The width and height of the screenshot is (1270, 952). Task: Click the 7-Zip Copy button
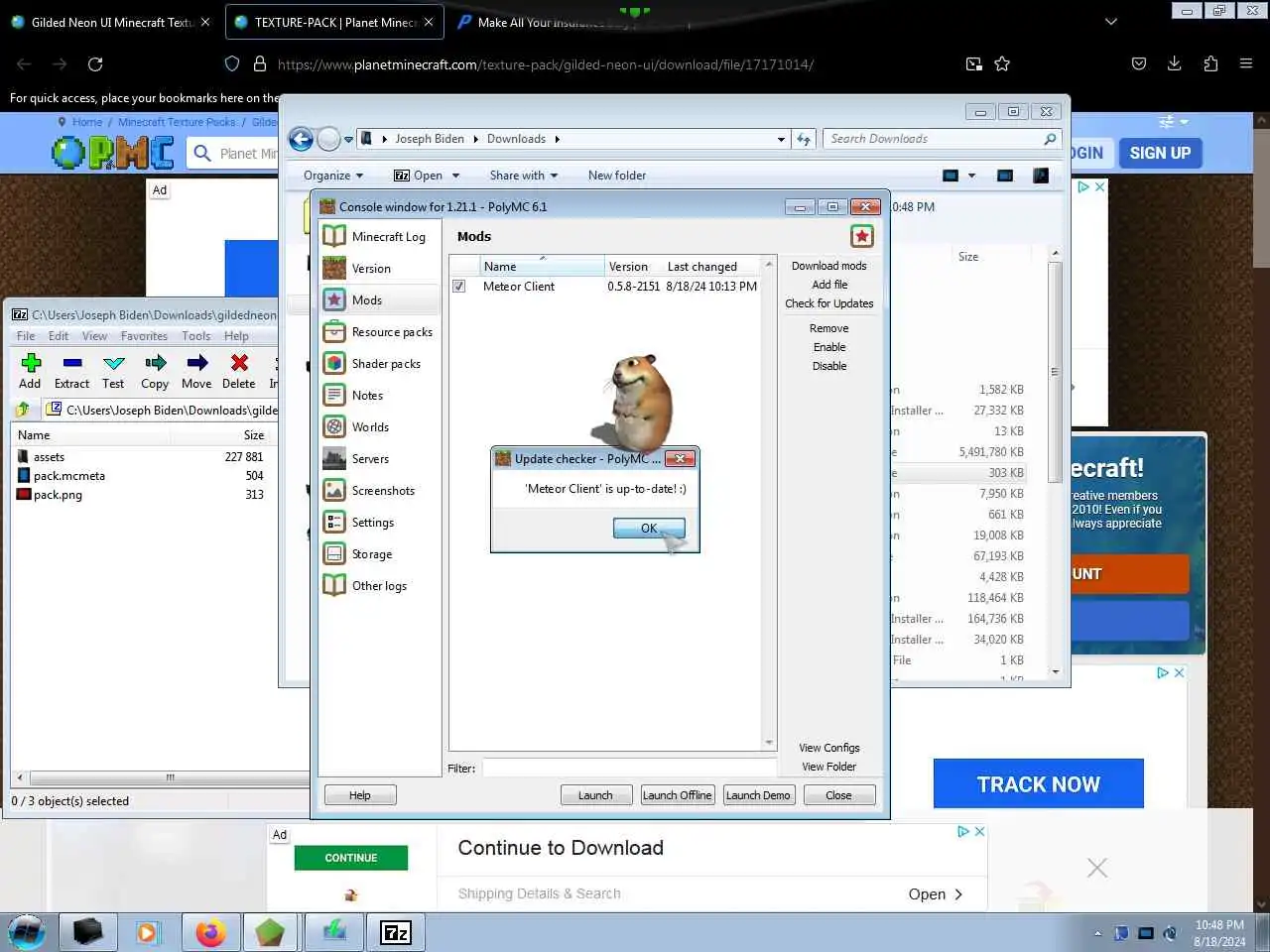coord(155,372)
